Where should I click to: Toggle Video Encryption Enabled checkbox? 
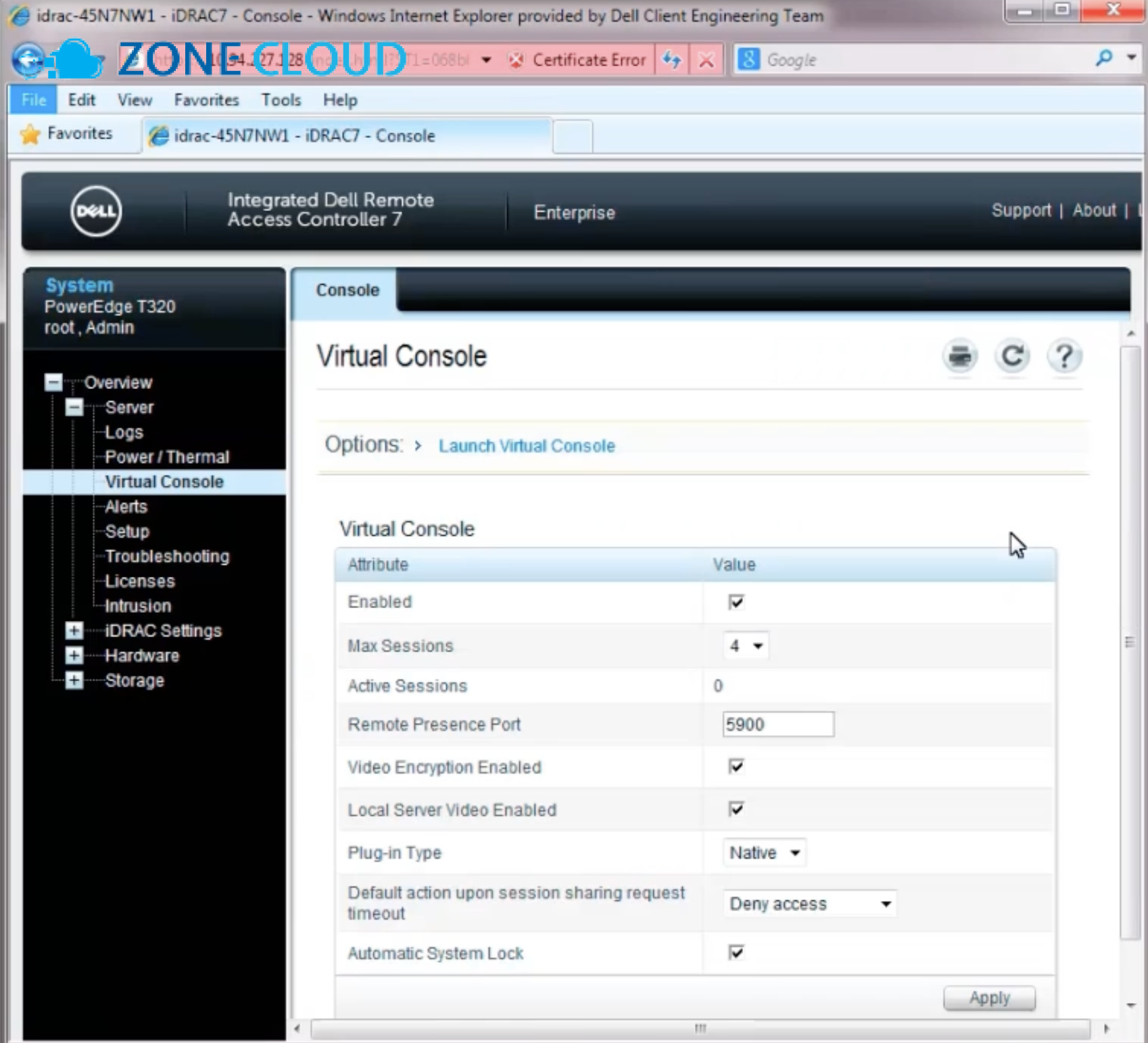[x=736, y=766]
